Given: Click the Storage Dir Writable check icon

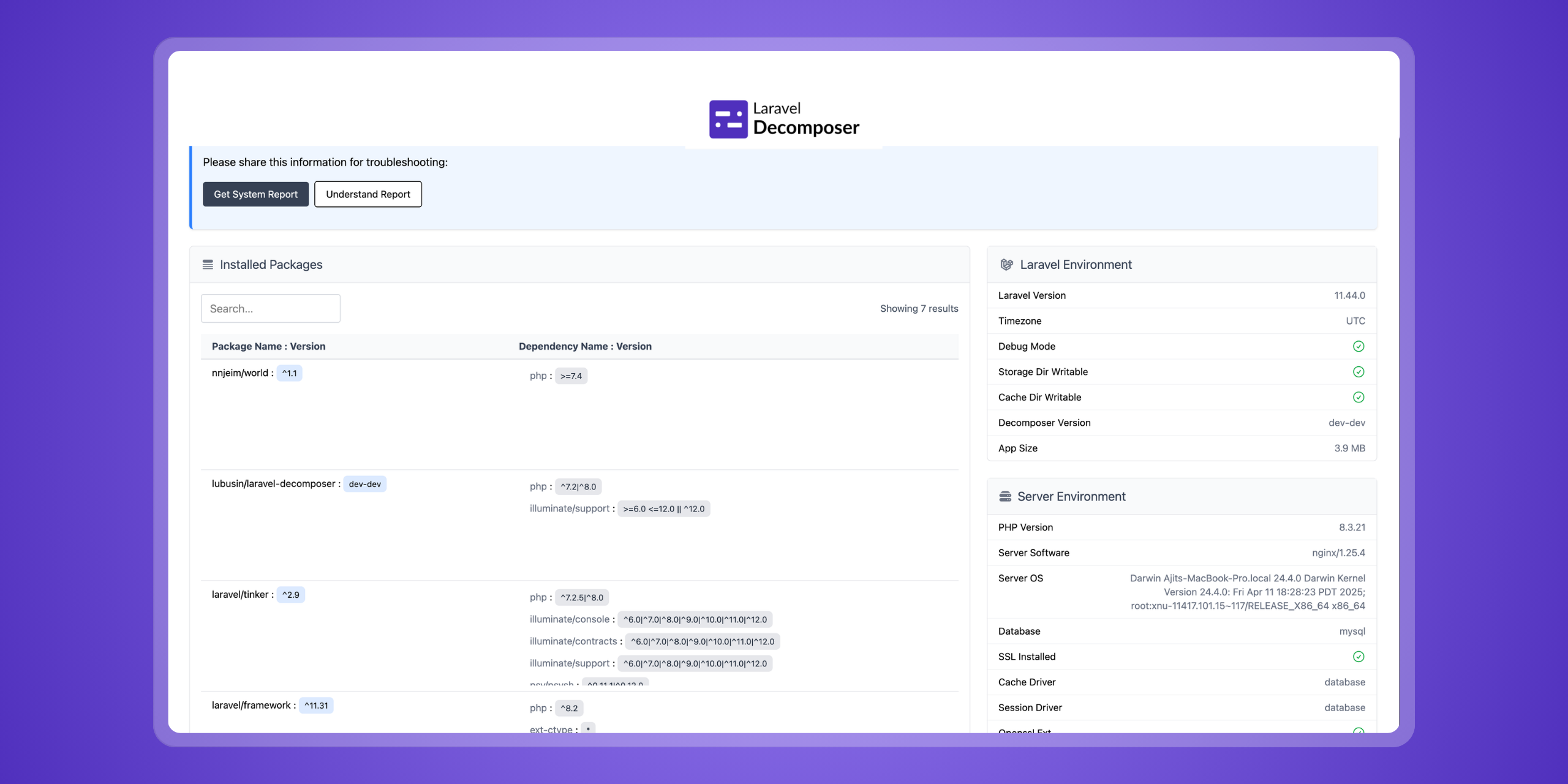Looking at the screenshot, I should pos(1359,372).
